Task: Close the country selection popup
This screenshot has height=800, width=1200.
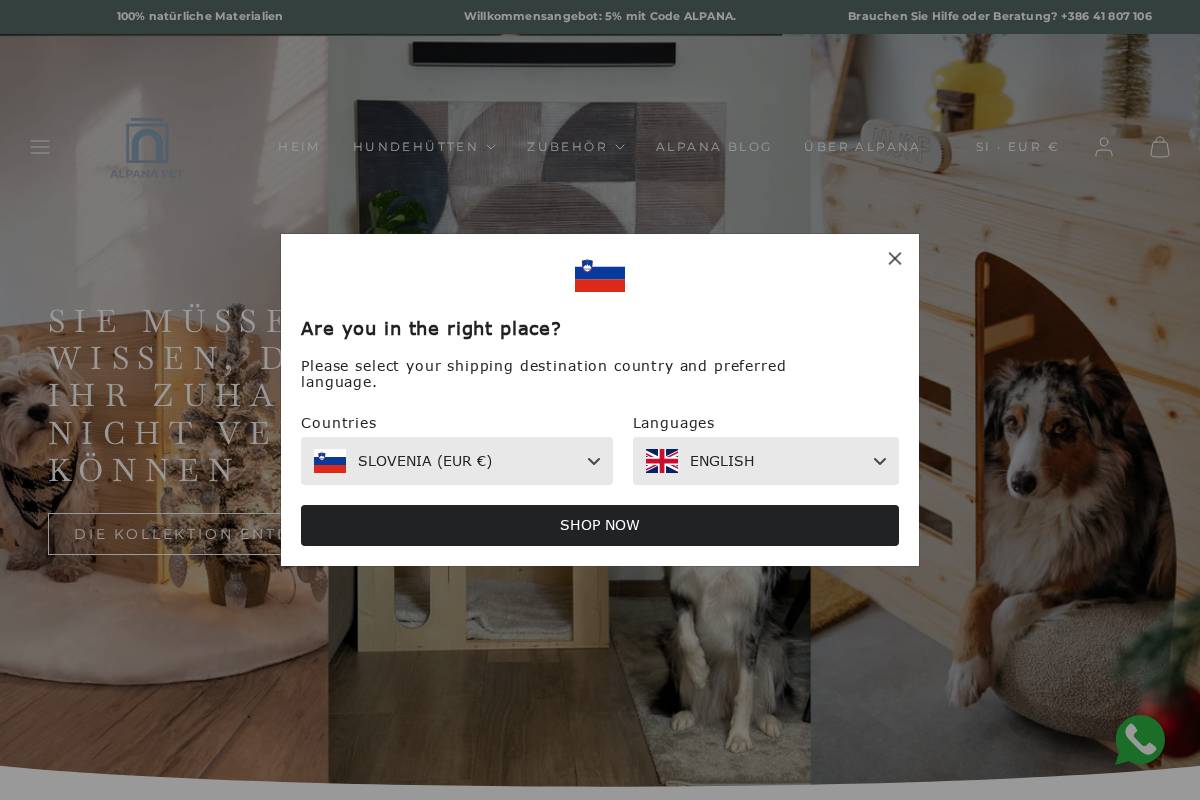Action: (895, 258)
